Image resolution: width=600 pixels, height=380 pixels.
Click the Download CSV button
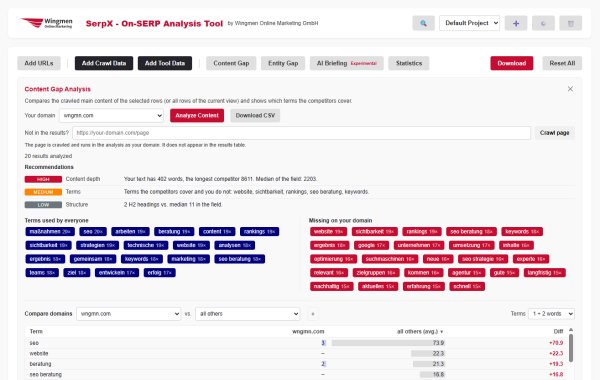(255, 116)
